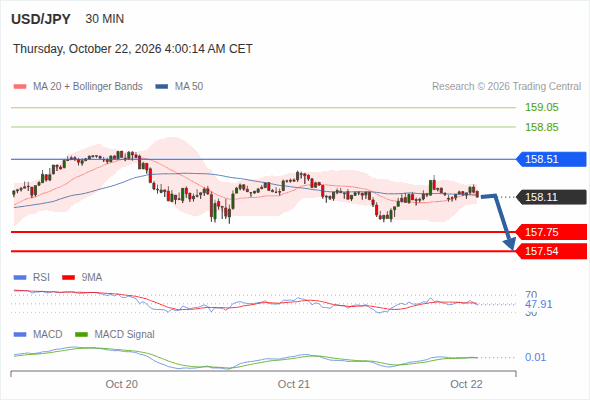590x400 pixels.
Task: Click the MACD value 0.01
Action: point(535,357)
